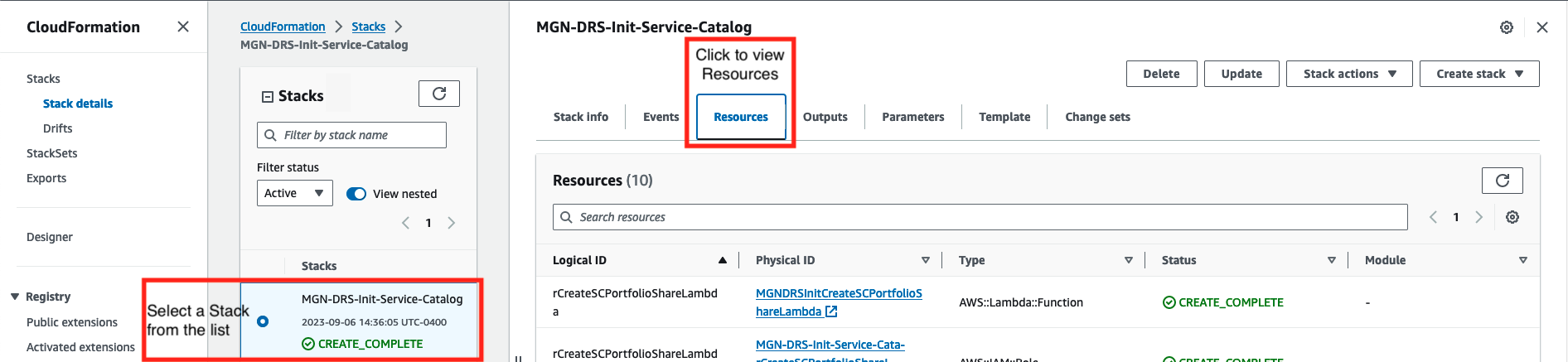The width and height of the screenshot is (1568, 362).
Task: Open external link icon beside hareLambda
Action: point(831,311)
